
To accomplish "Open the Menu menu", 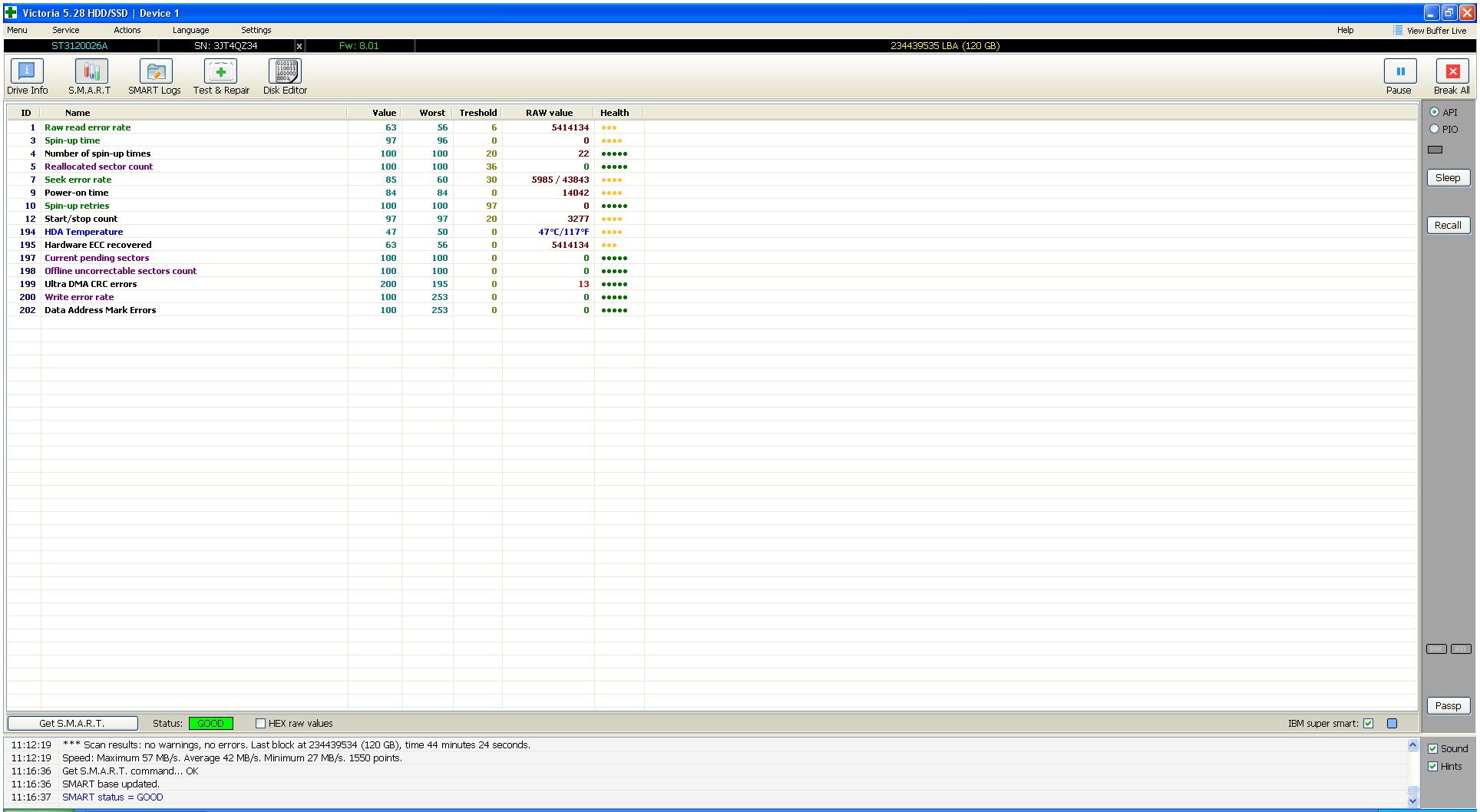I will [17, 30].
